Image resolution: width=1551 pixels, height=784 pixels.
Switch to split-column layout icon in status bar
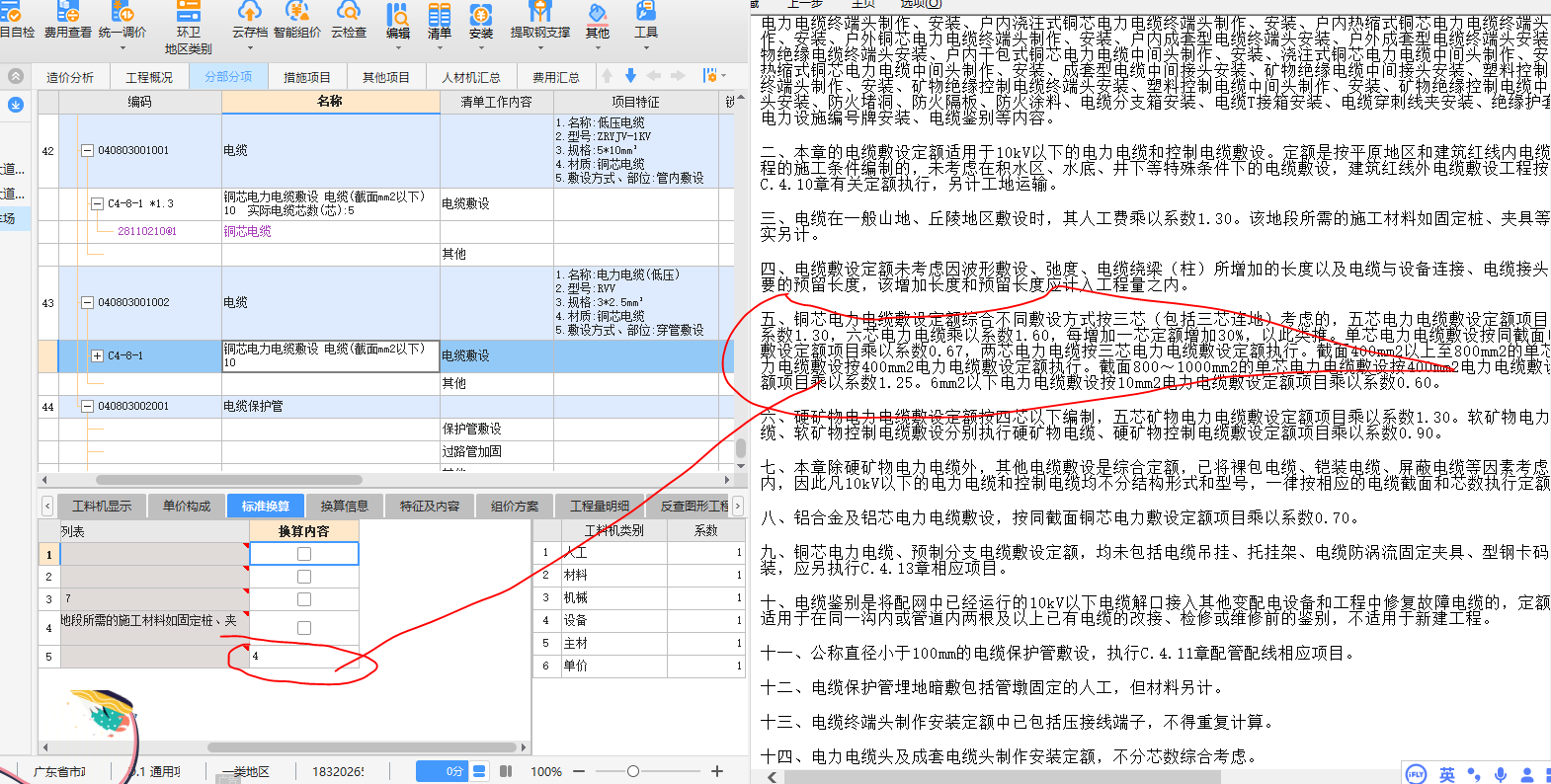coord(506,771)
